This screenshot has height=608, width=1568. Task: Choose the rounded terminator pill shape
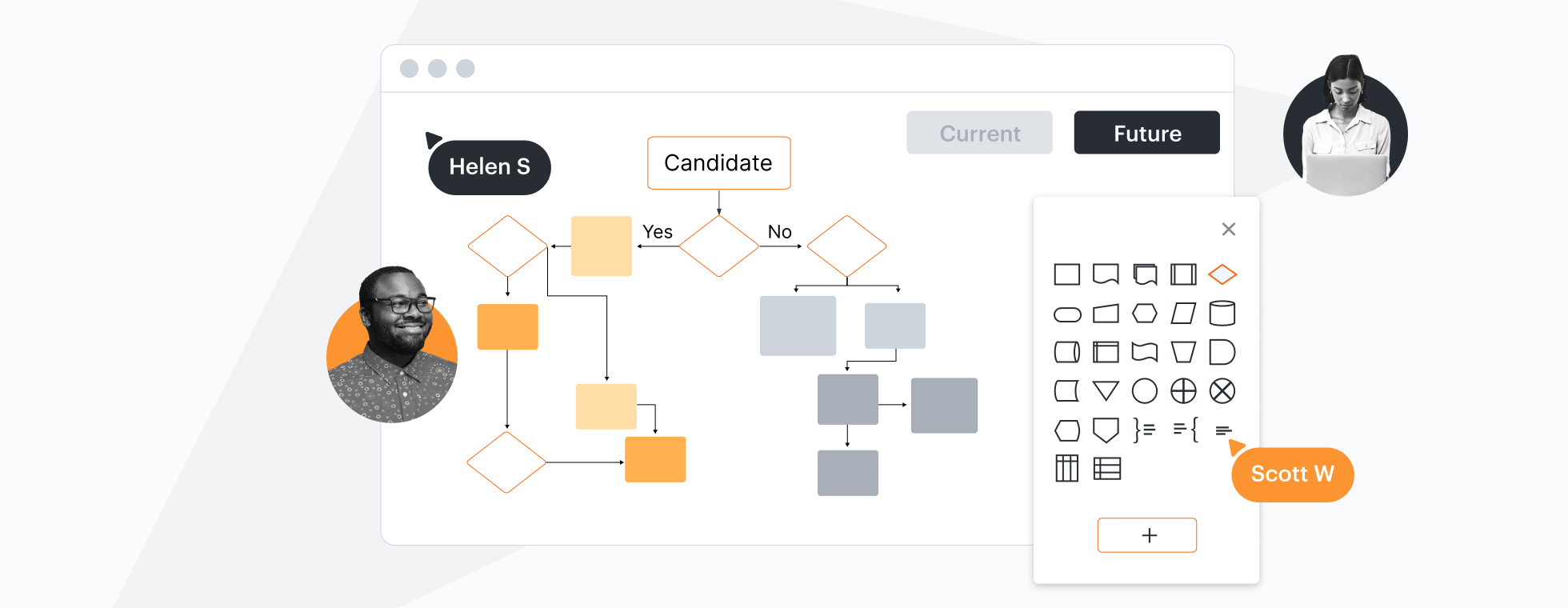tap(1067, 314)
